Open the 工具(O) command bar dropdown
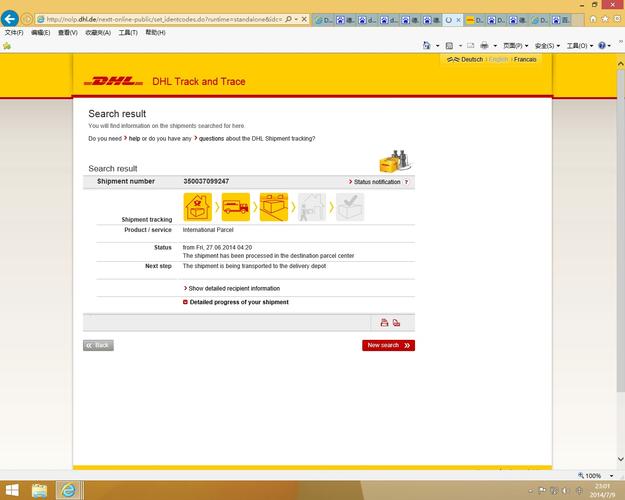The width and height of the screenshot is (625, 500). pos(580,46)
